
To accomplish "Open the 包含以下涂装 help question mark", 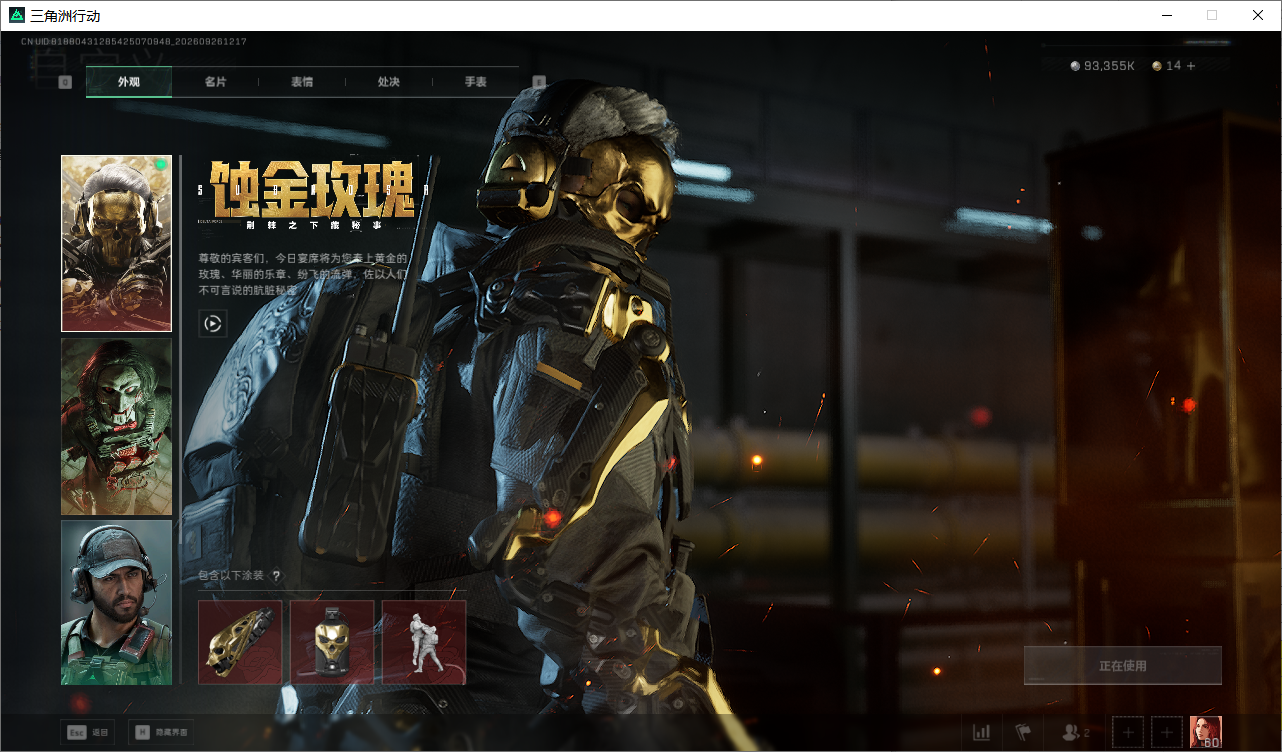I will 276,576.
